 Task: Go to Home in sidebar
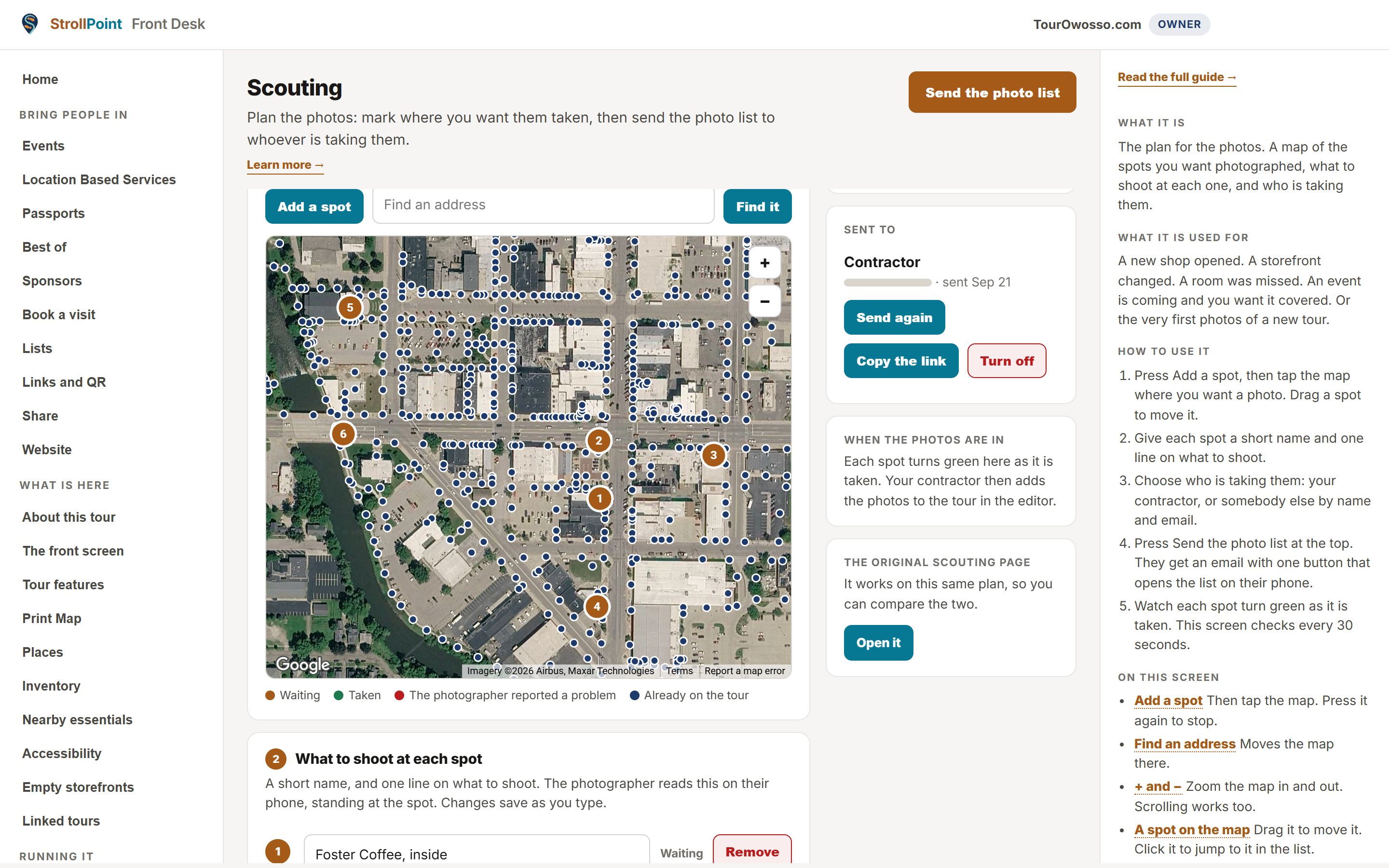(x=40, y=79)
